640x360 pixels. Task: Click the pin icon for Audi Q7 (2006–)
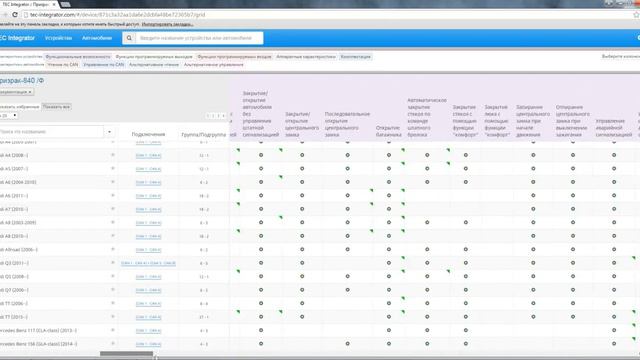click(x=113, y=290)
